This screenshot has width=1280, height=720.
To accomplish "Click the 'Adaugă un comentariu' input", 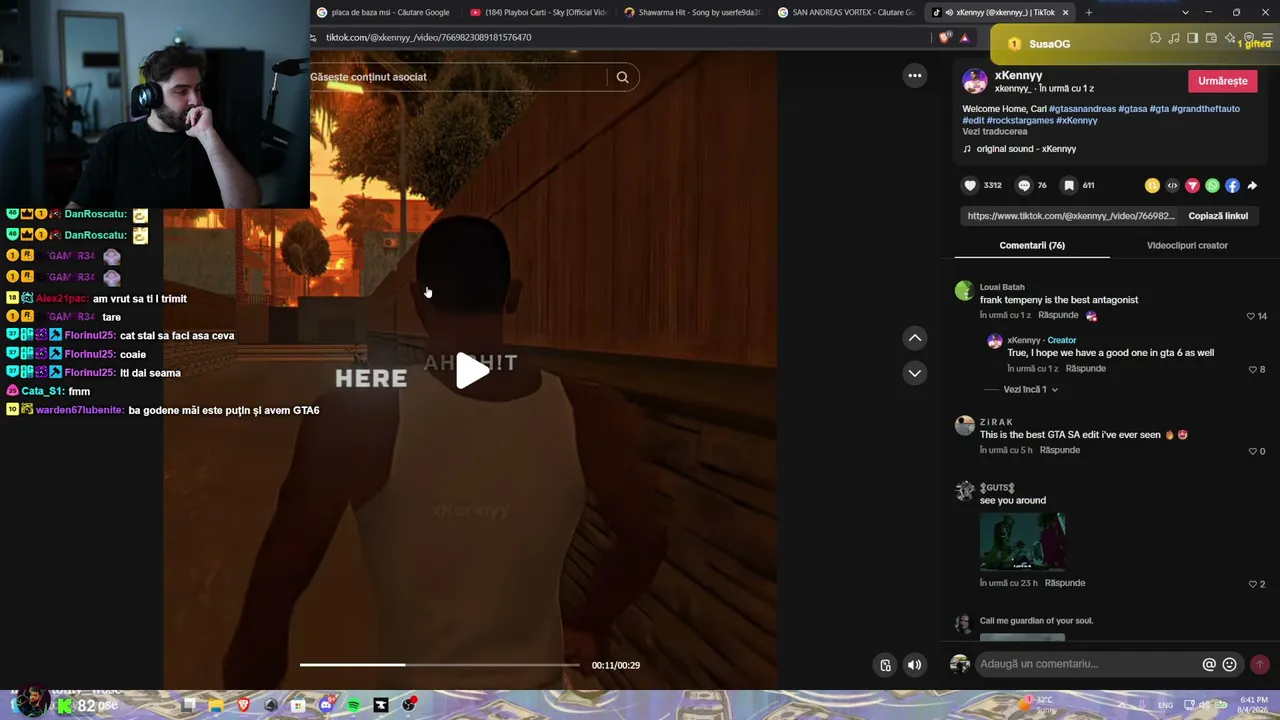I will tap(1088, 664).
